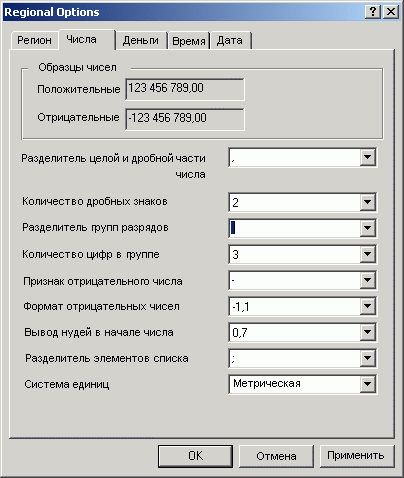Expand Система единиц Метрическая dropdown
404x478 pixels.
point(367,384)
